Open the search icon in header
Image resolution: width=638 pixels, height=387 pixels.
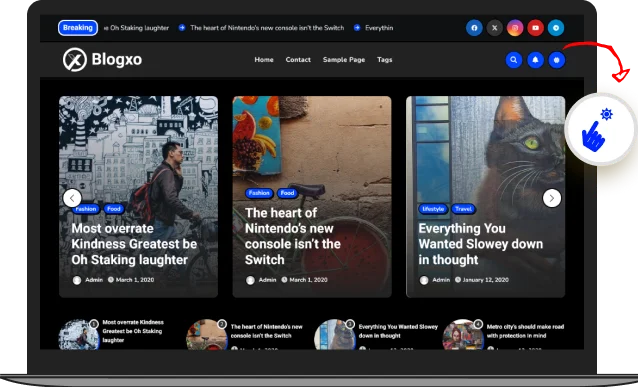tap(514, 60)
